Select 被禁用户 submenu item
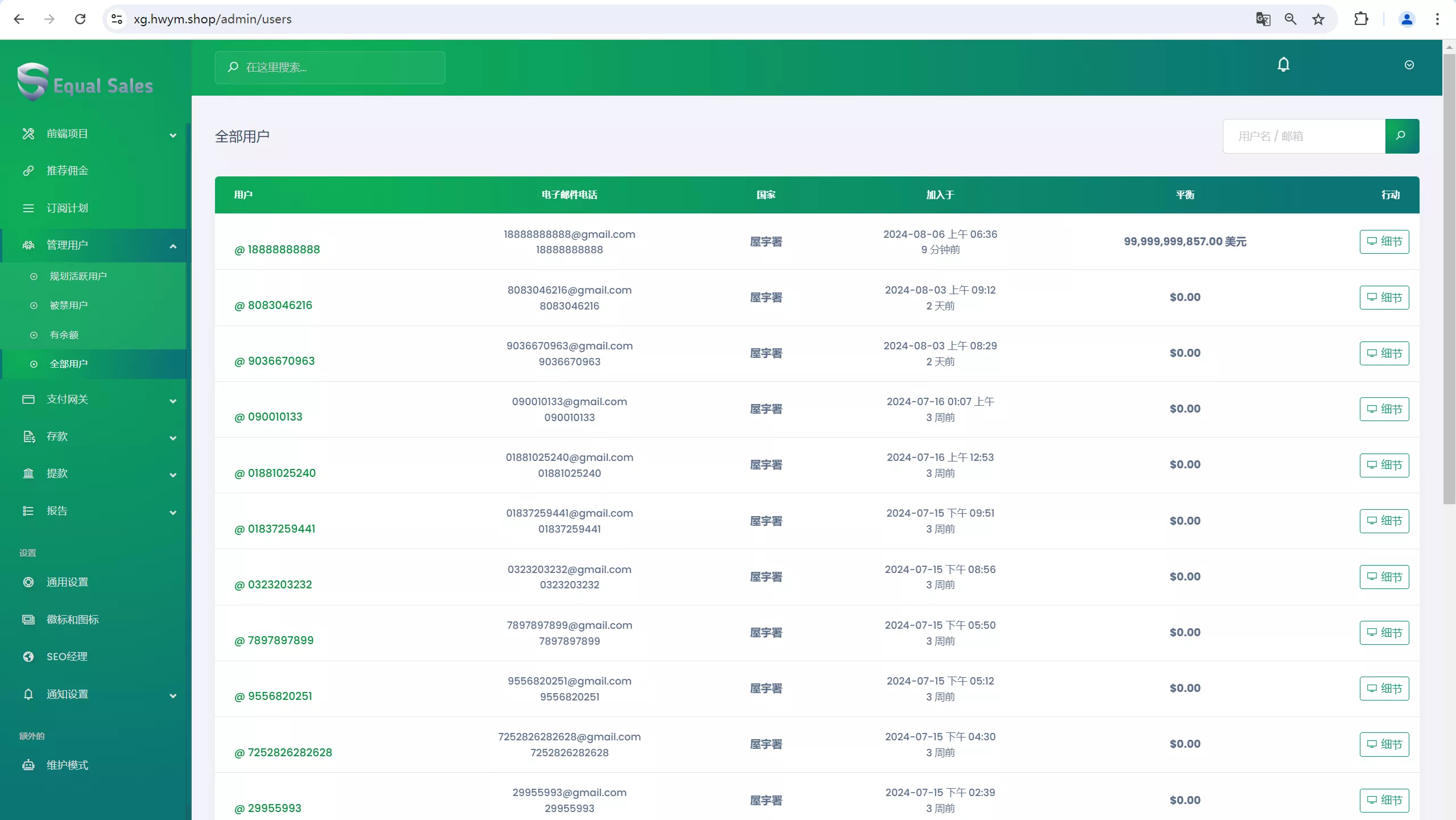 (x=69, y=306)
